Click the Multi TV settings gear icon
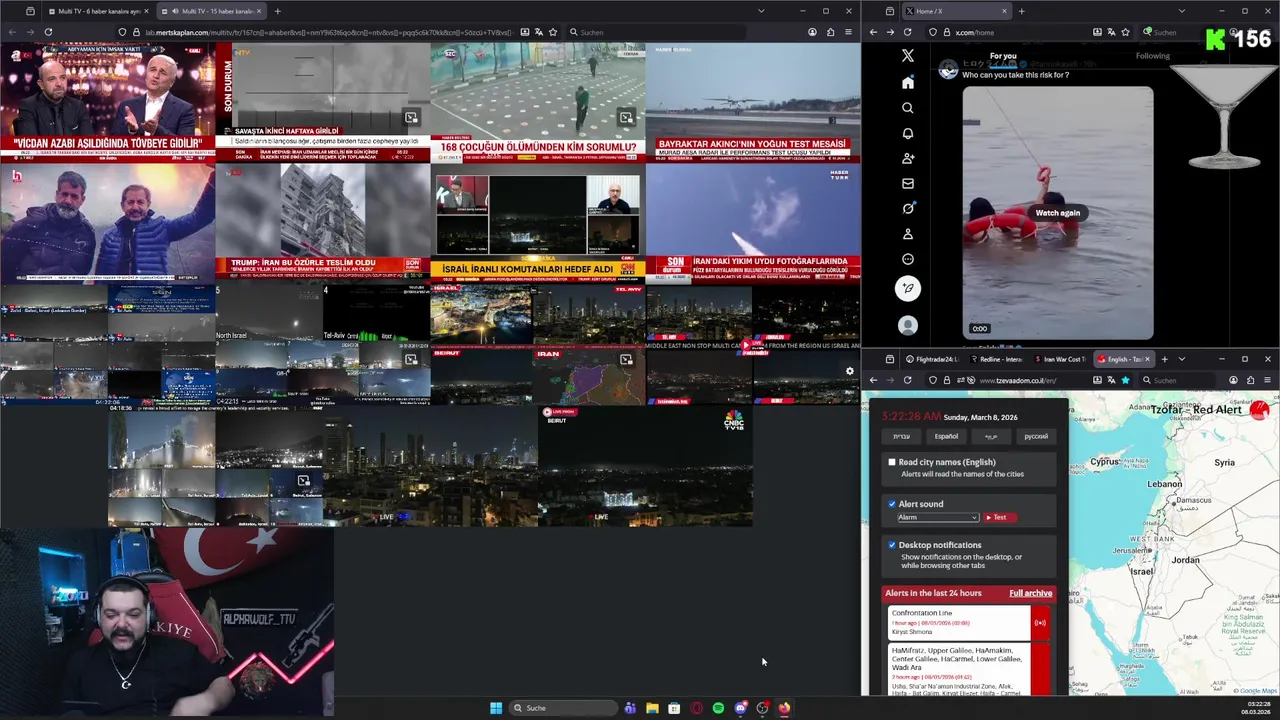Image resolution: width=1280 pixels, height=720 pixels. tap(850, 371)
